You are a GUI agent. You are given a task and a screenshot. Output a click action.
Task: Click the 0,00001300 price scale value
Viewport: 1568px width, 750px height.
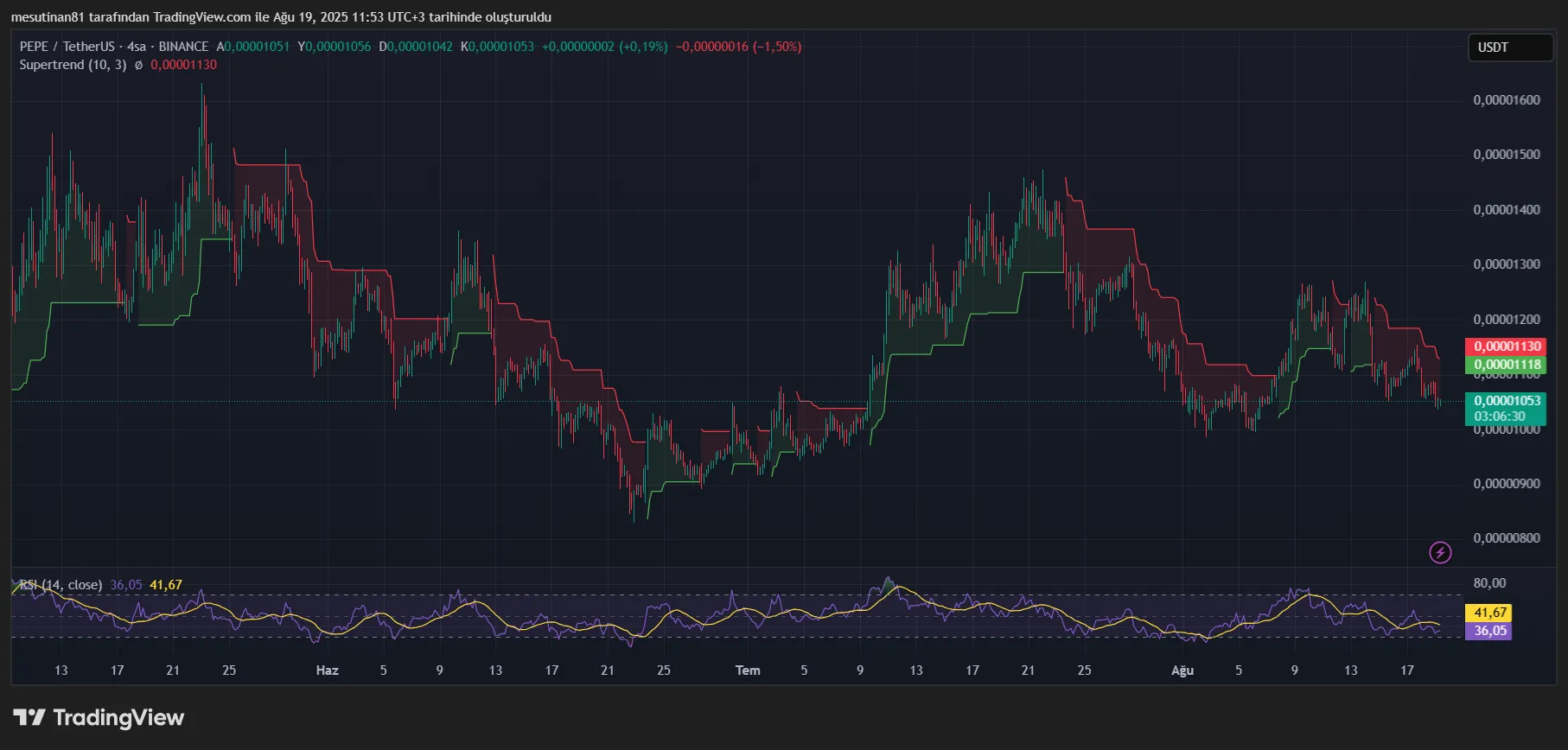[1507, 264]
